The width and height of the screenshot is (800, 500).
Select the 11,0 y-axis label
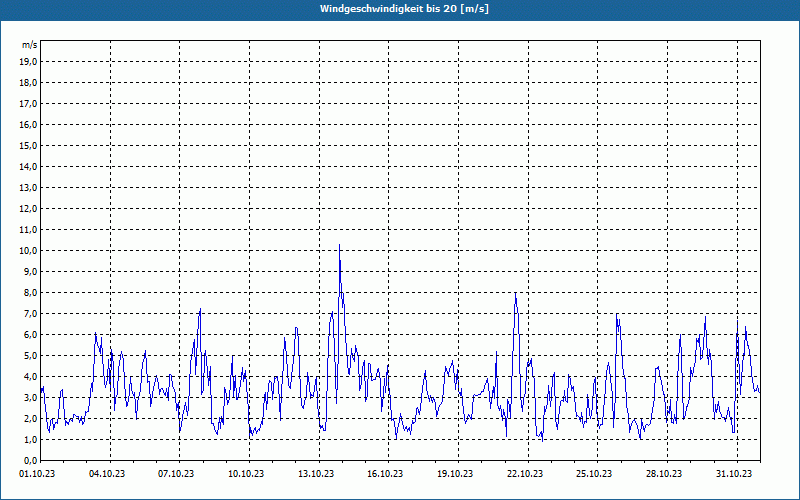point(28,230)
